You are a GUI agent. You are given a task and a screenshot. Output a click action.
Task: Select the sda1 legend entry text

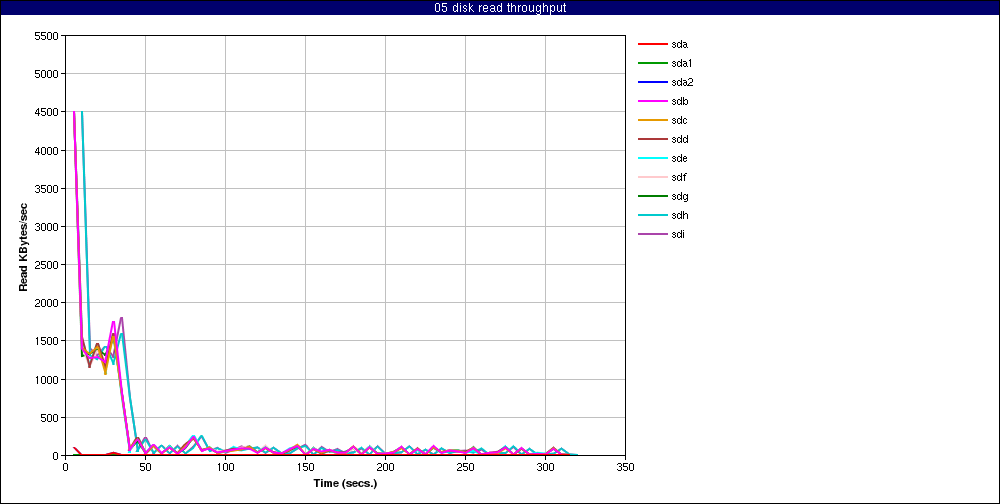[681, 64]
